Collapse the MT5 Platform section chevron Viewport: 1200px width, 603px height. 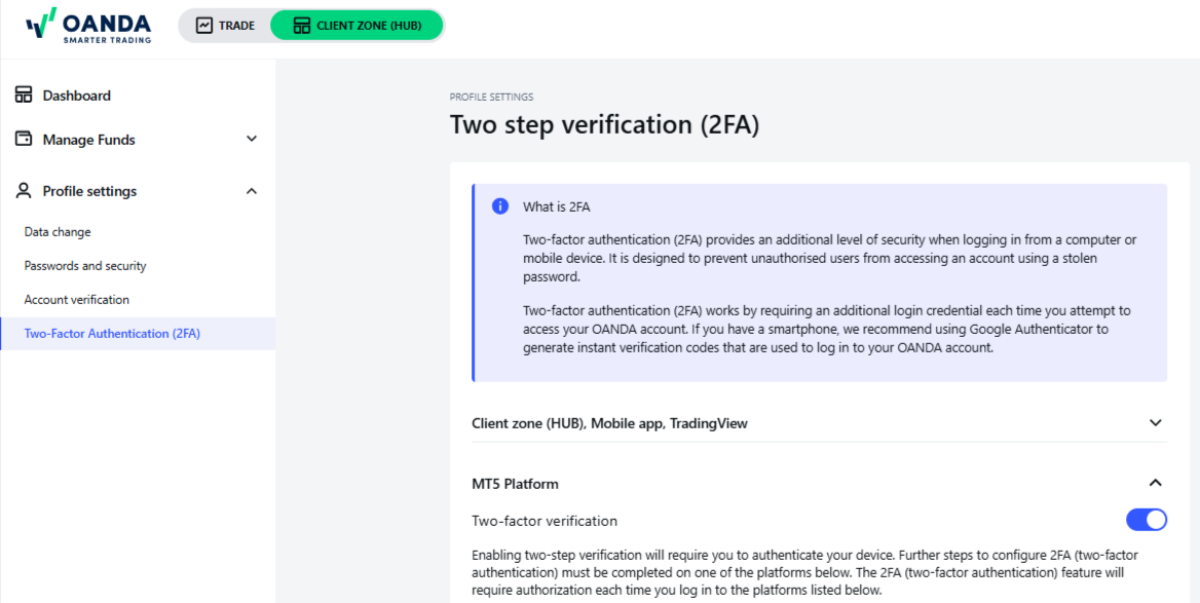(x=1156, y=483)
